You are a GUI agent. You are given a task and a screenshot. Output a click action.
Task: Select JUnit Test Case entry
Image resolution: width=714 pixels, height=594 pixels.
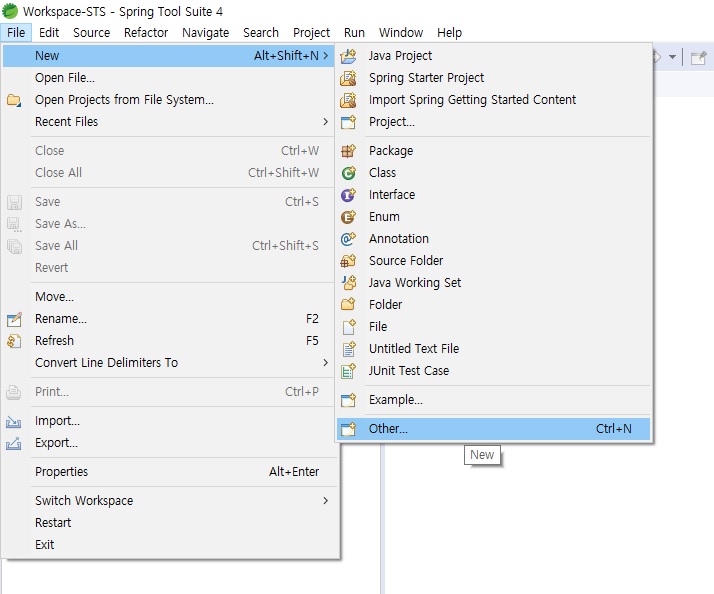coord(494,371)
